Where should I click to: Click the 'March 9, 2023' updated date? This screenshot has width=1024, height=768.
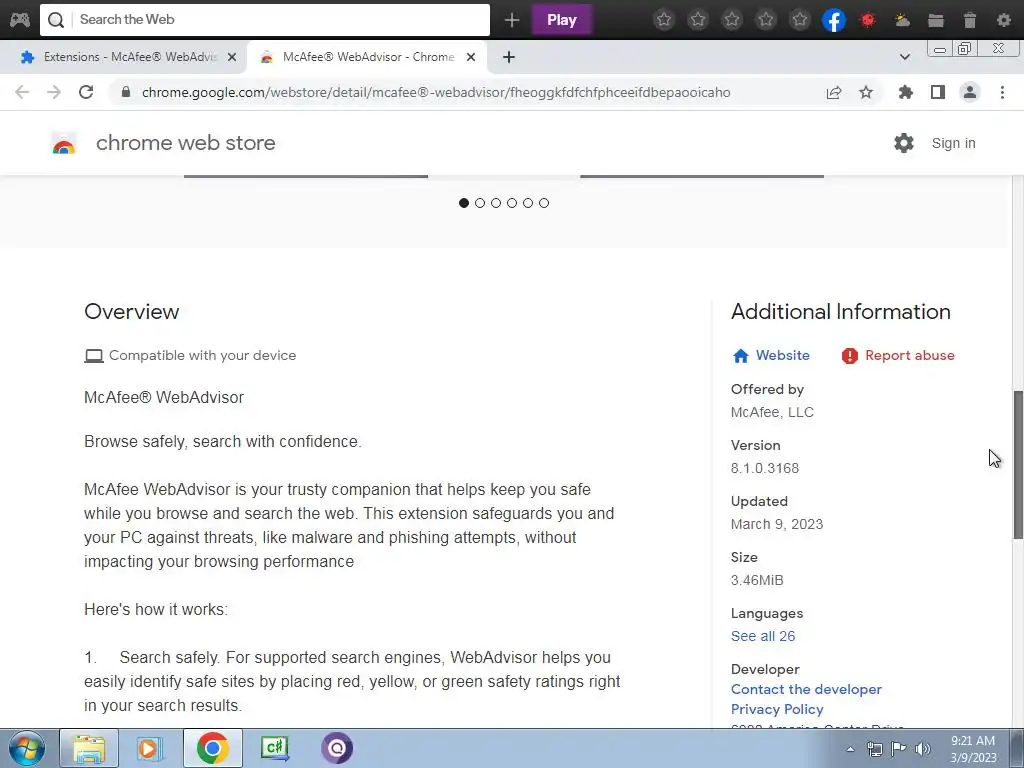(x=776, y=524)
